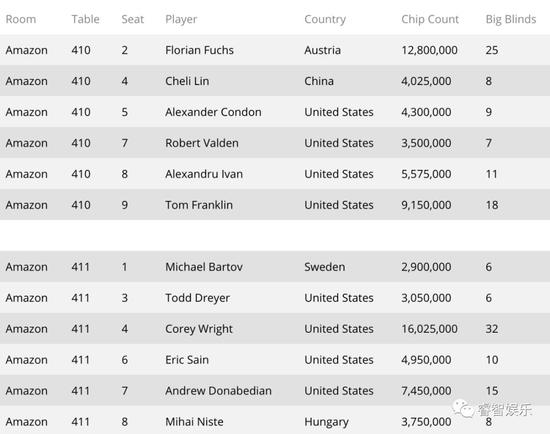Click the WeChat watermark logo icon

(x=462, y=408)
